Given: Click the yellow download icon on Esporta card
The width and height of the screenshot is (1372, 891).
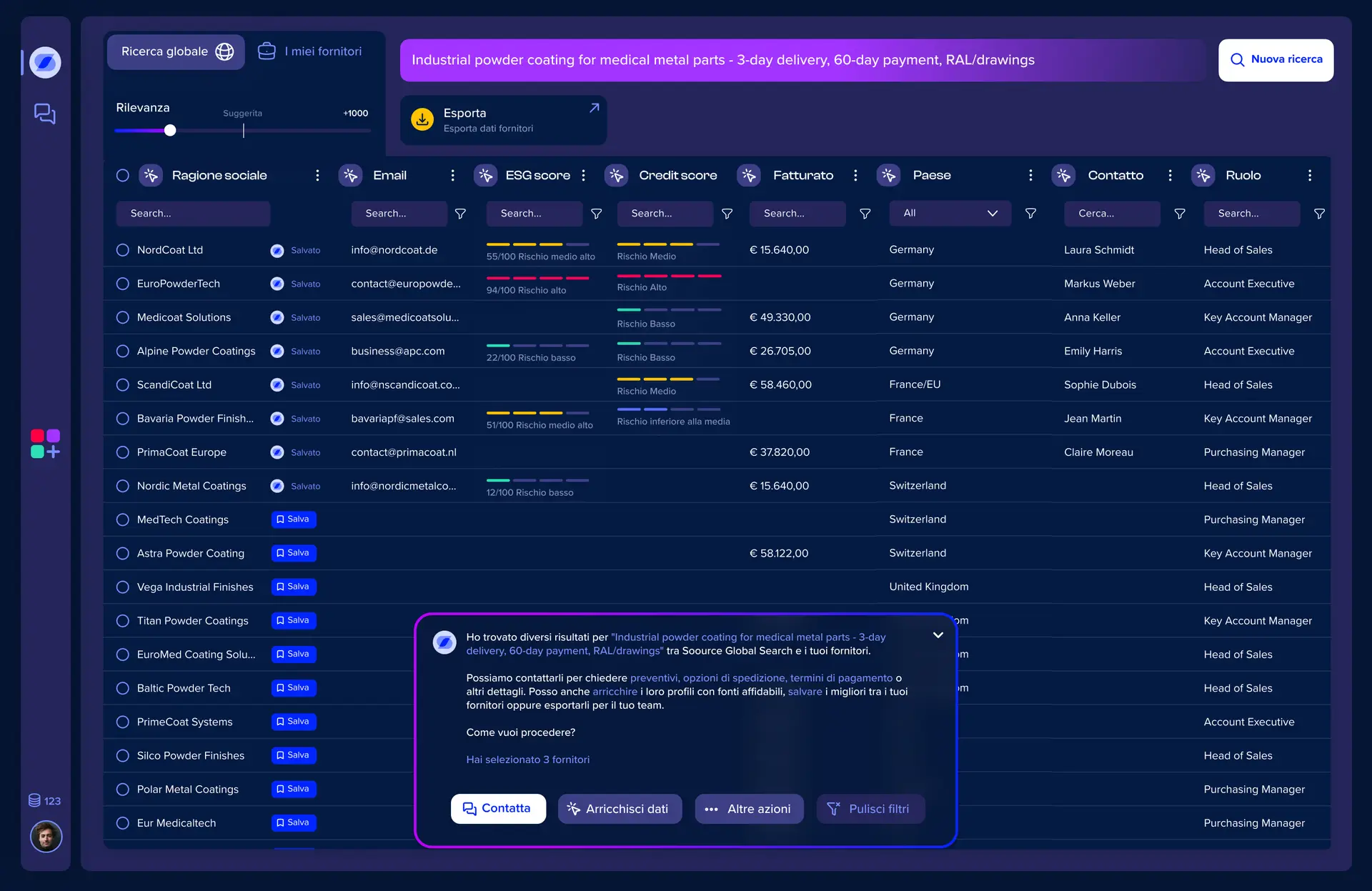Looking at the screenshot, I should (422, 119).
